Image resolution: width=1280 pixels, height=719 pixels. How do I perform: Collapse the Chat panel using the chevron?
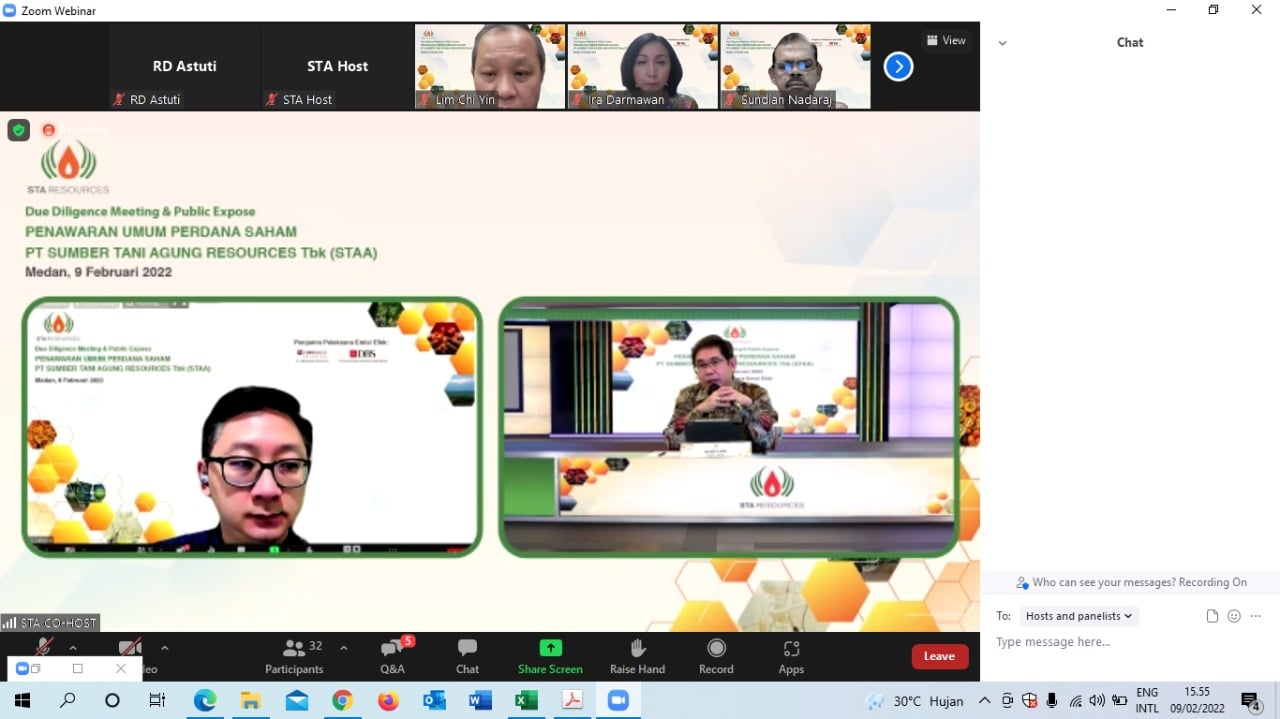[x=1002, y=43]
